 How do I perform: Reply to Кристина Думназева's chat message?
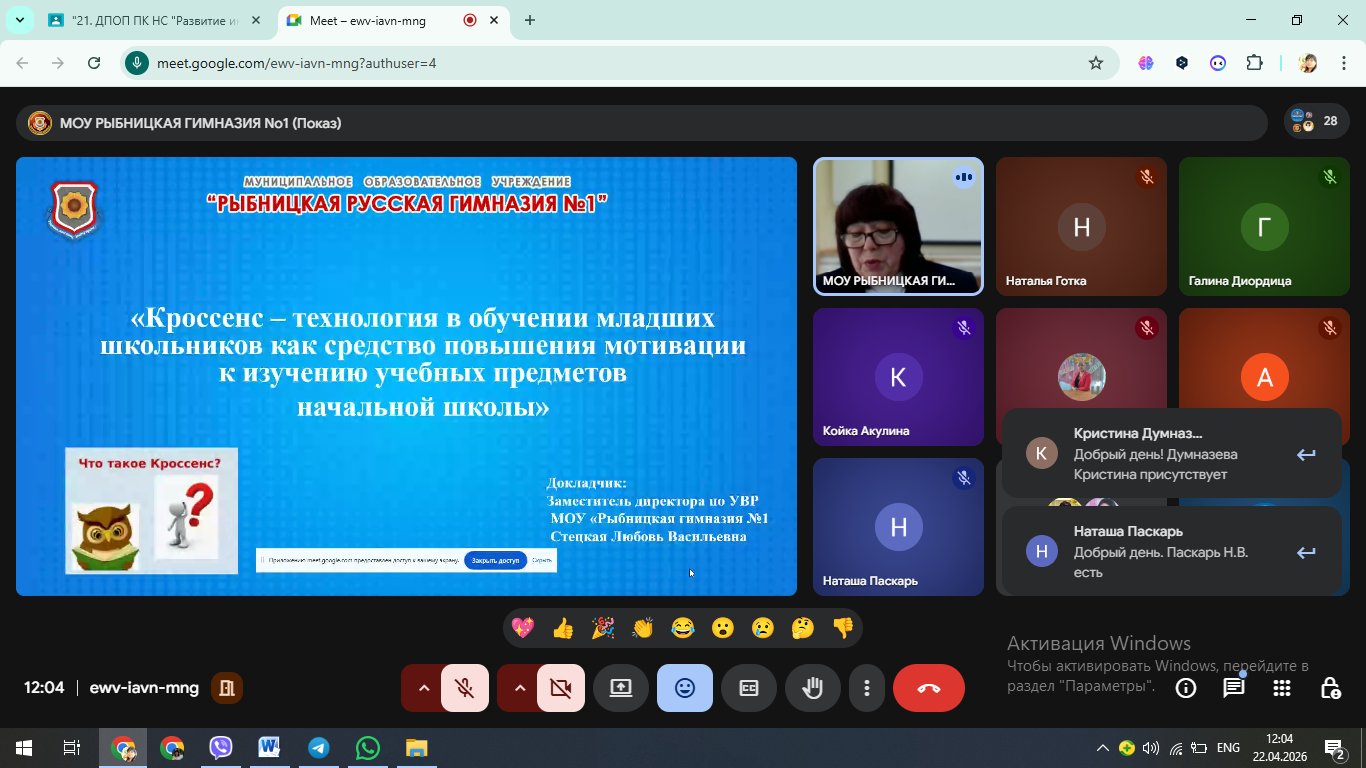(x=1306, y=455)
